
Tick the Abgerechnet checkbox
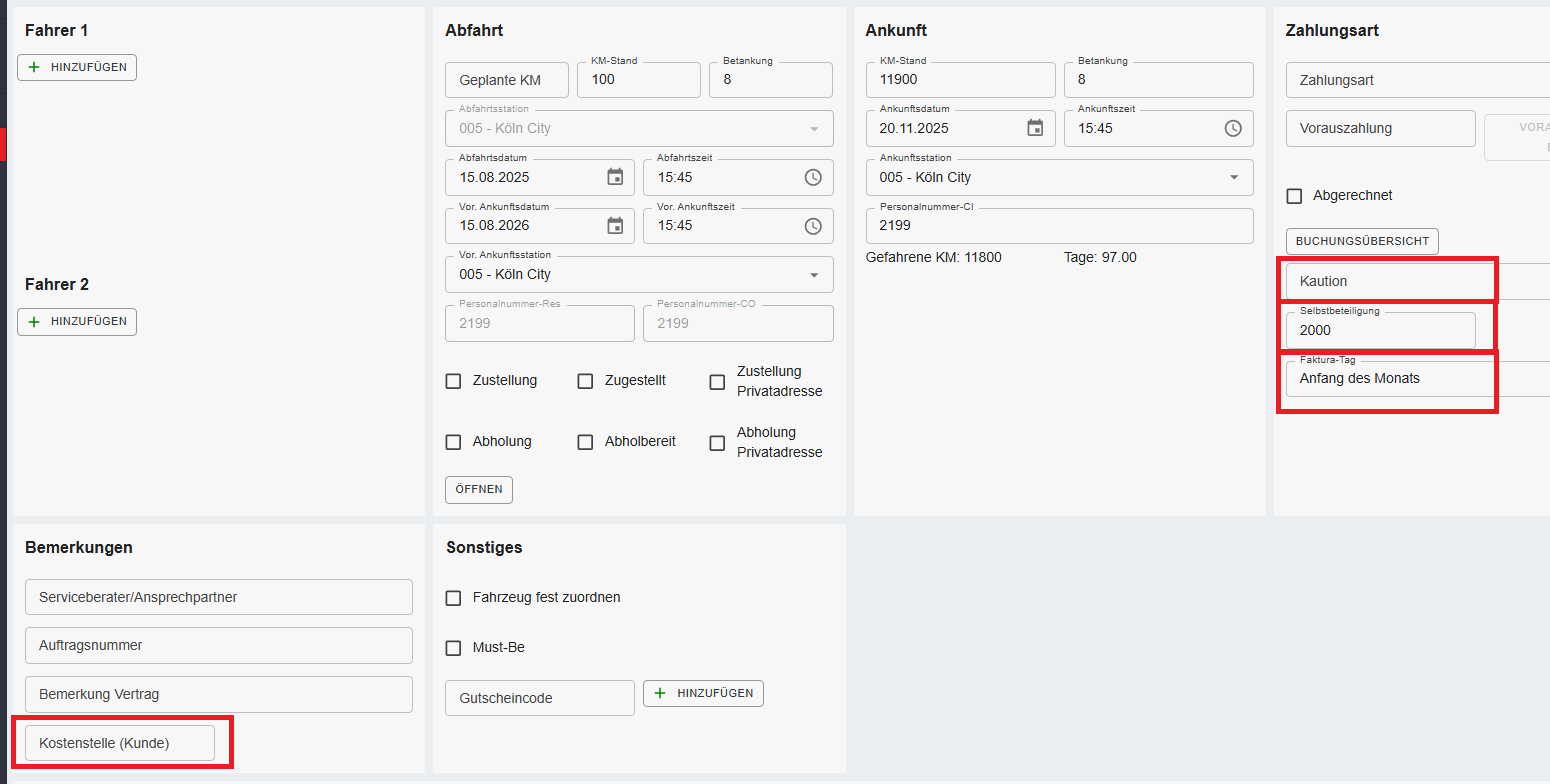(1294, 196)
